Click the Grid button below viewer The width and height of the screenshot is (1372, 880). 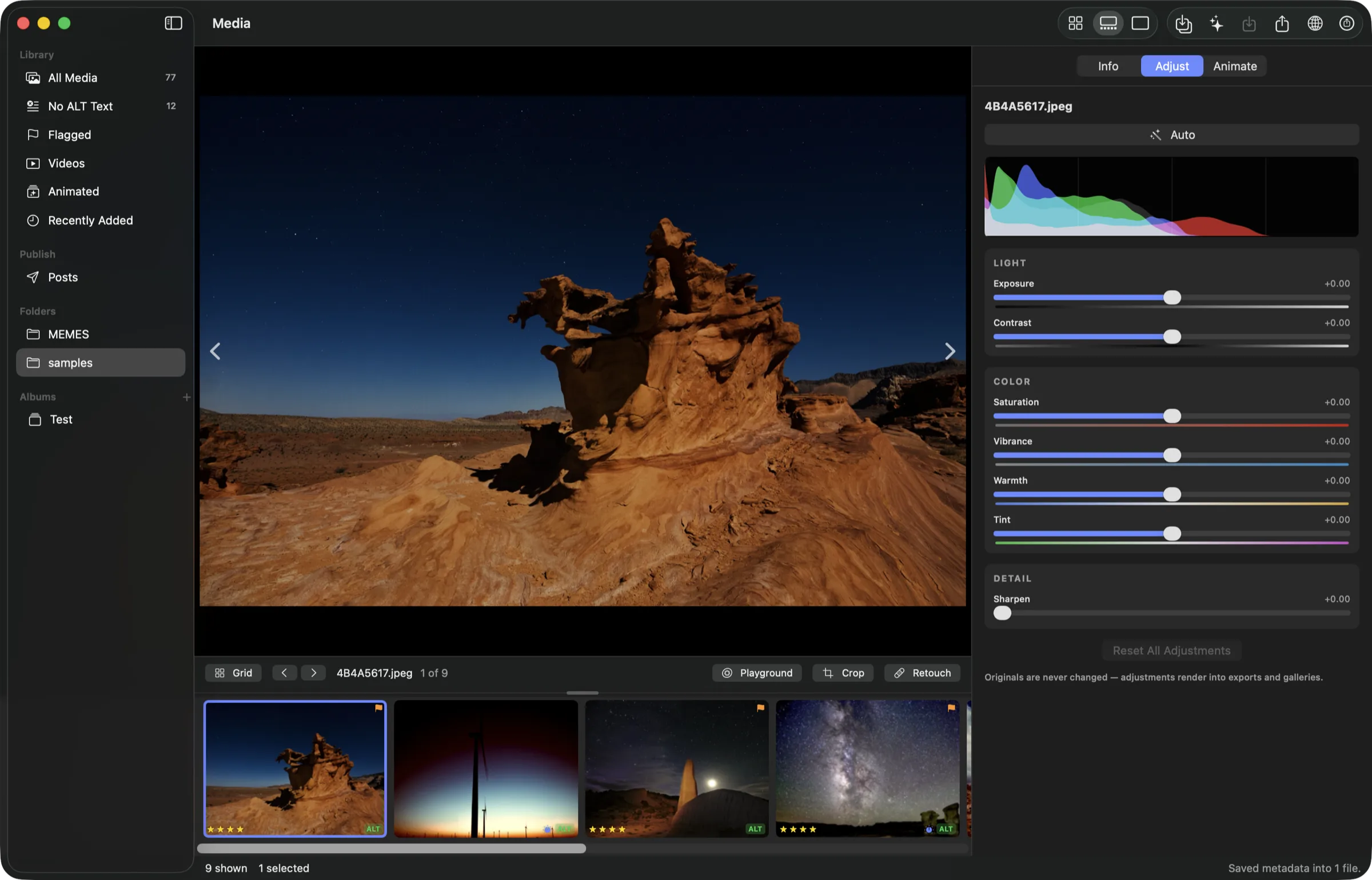point(233,673)
